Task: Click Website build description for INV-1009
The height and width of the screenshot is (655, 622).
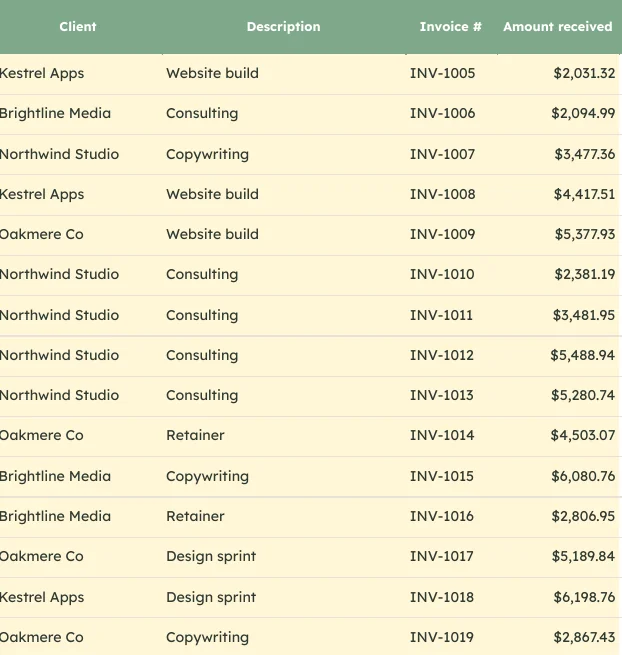Action: 213,234
